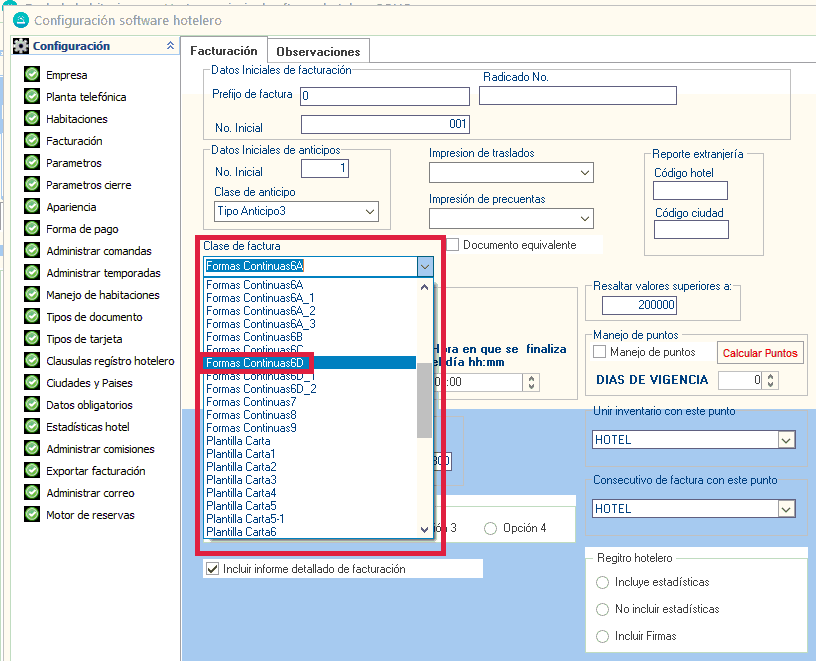Collapse the Configuración sidebar panel chevron
The width and height of the screenshot is (816, 661).
click(x=169, y=46)
